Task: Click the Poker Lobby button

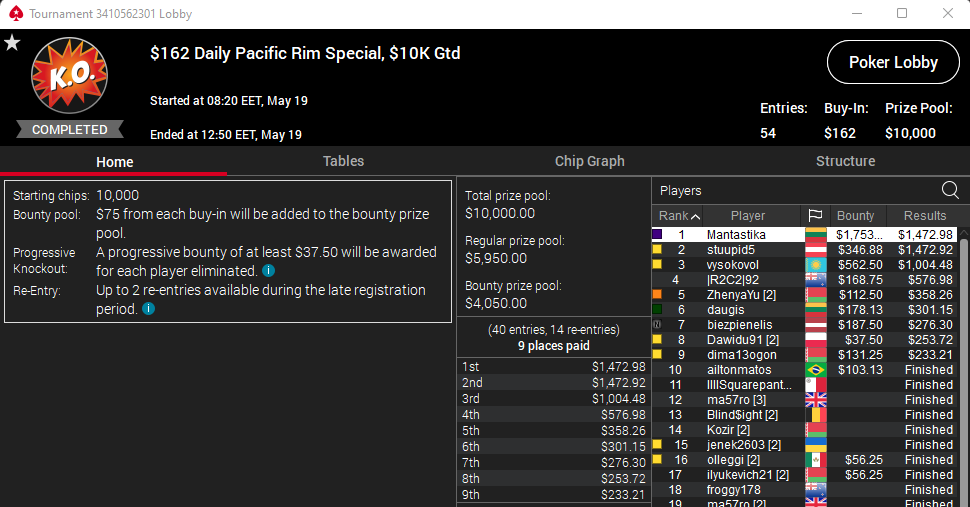Action: click(x=893, y=62)
